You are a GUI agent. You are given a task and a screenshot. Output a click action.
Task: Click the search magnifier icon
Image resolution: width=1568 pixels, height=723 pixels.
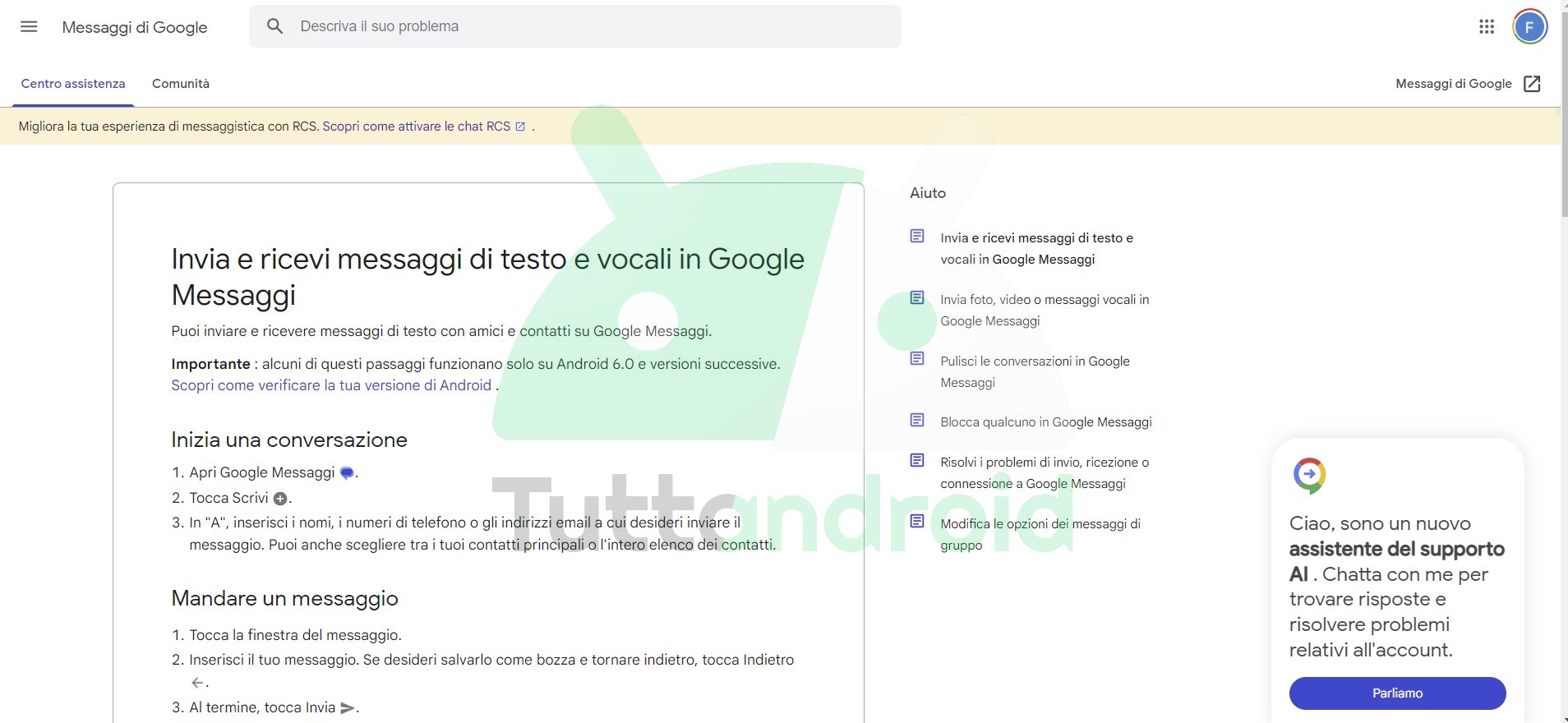[x=275, y=26]
